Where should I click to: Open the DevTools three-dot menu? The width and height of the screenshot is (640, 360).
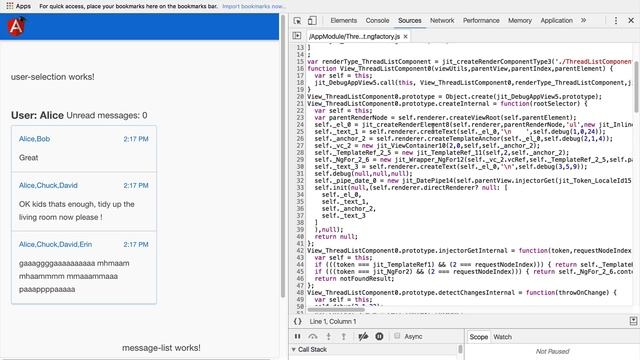click(x=616, y=20)
